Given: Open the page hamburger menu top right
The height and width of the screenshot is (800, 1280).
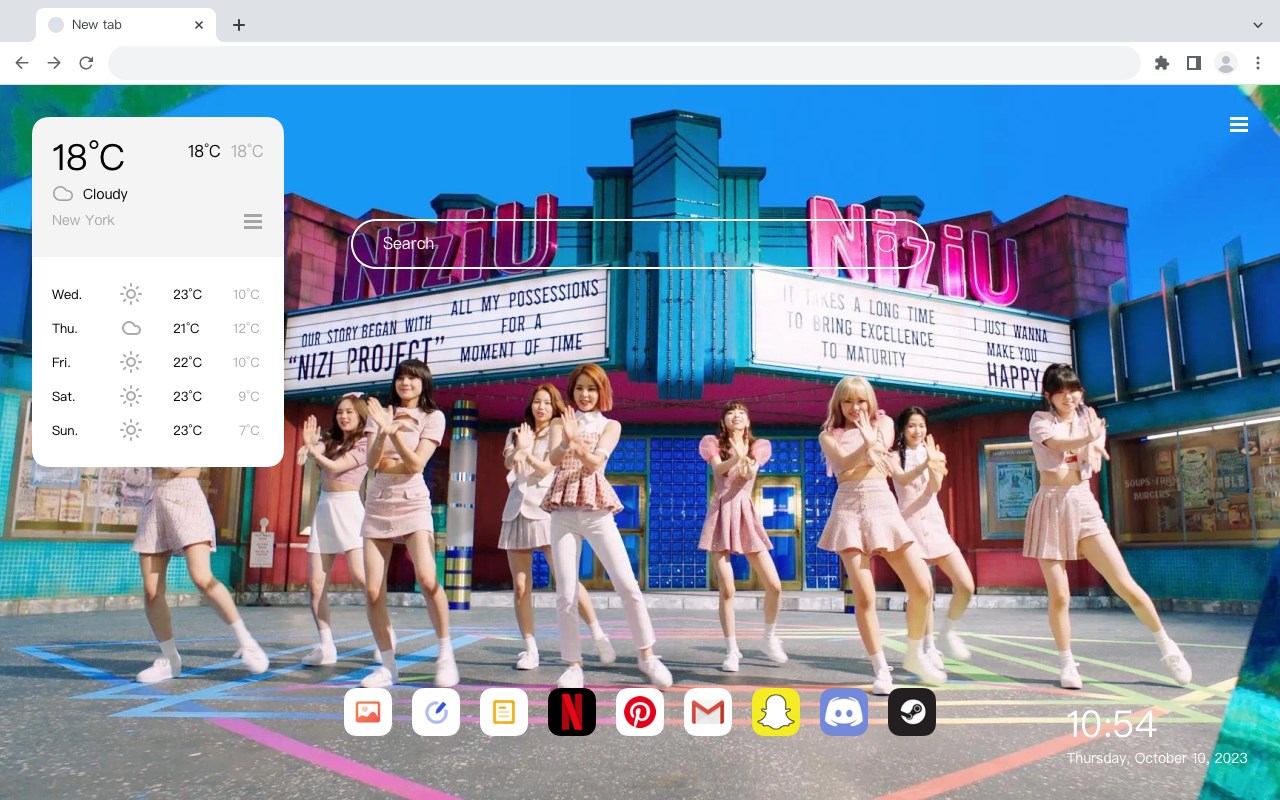Looking at the screenshot, I should tap(1239, 125).
